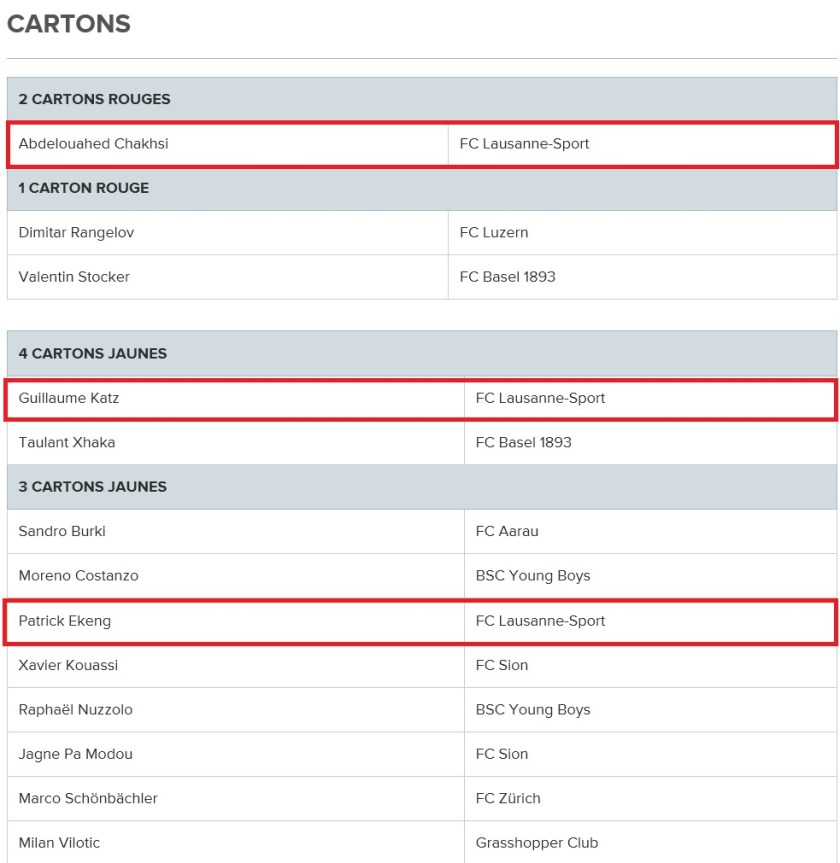840x863 pixels.
Task: Select the Patrick Ekeng player name
Action: (64, 621)
